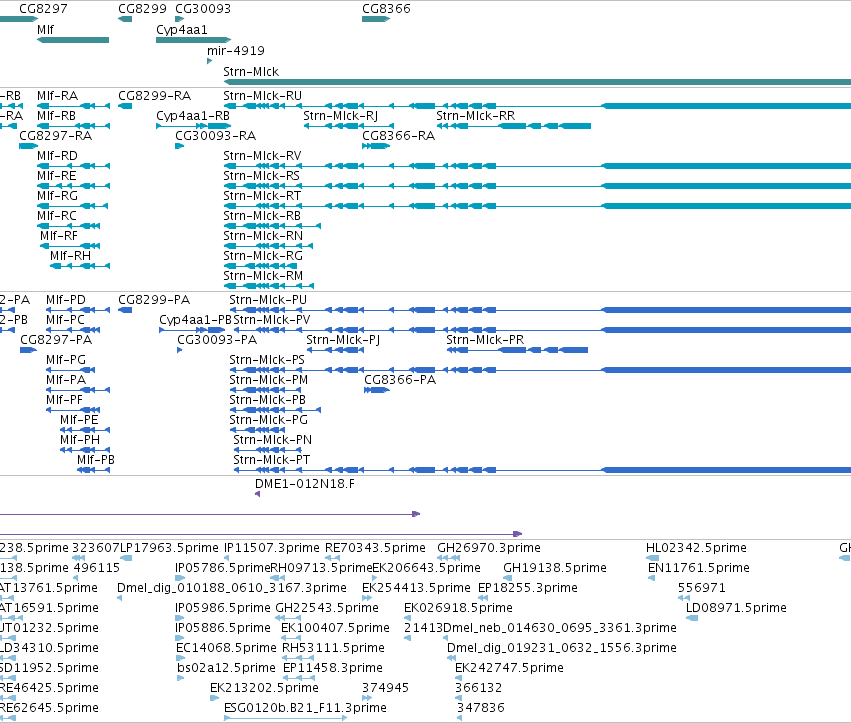Select the CG8366-RA transcript label

pyautogui.click(x=399, y=136)
